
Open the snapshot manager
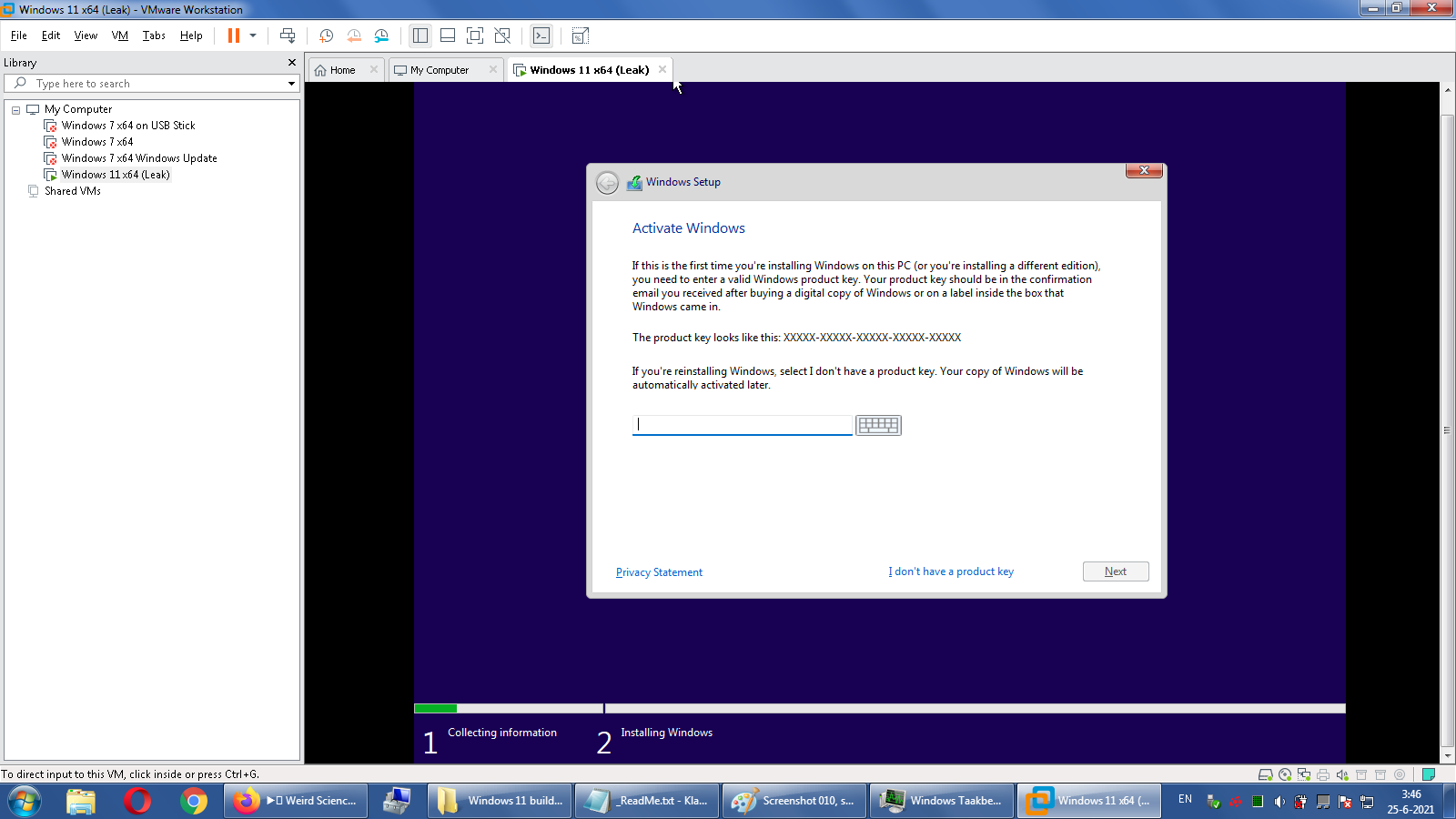pos(381,35)
